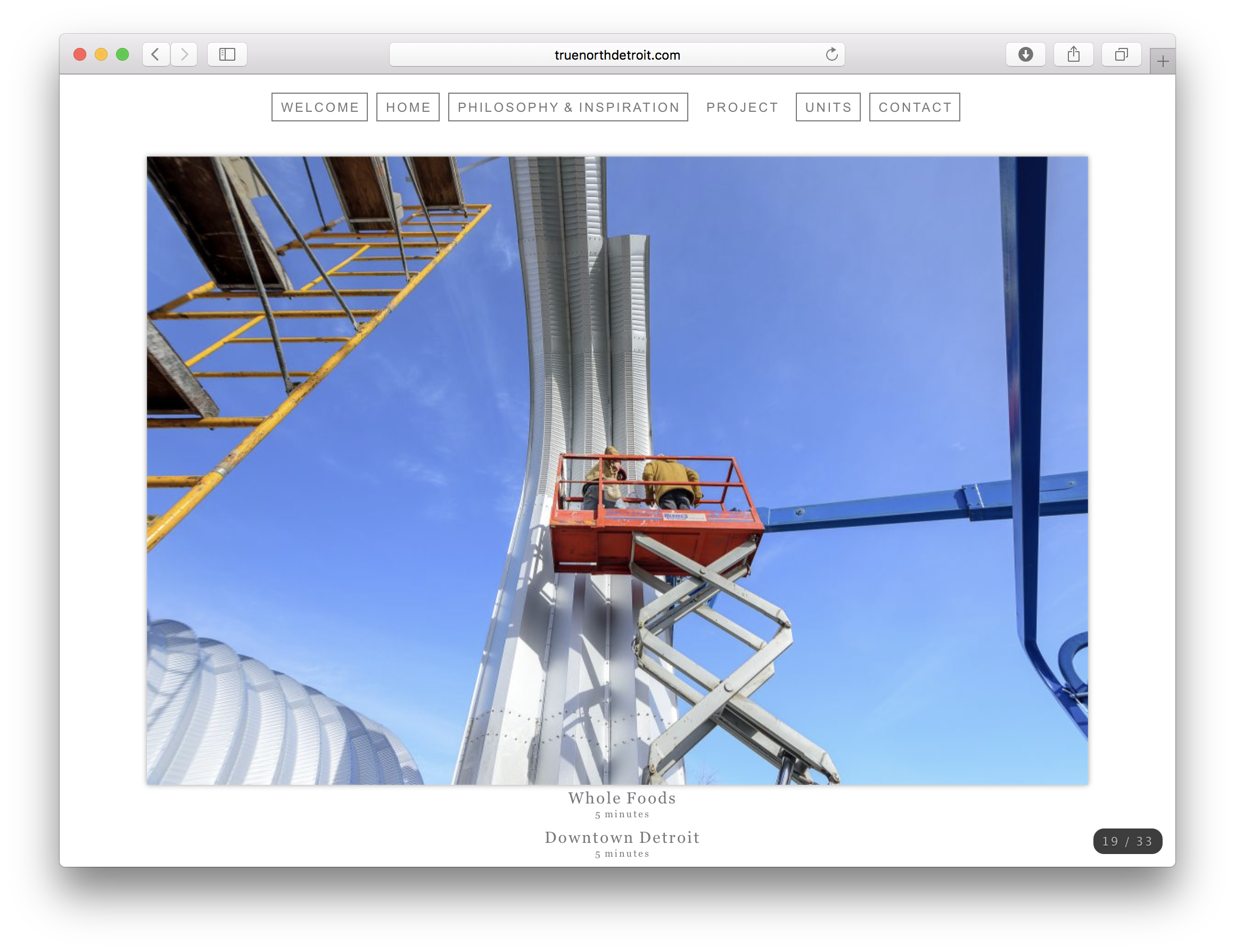Open the UNITS navigation item
This screenshot has height=952, width=1235.
tap(828, 107)
